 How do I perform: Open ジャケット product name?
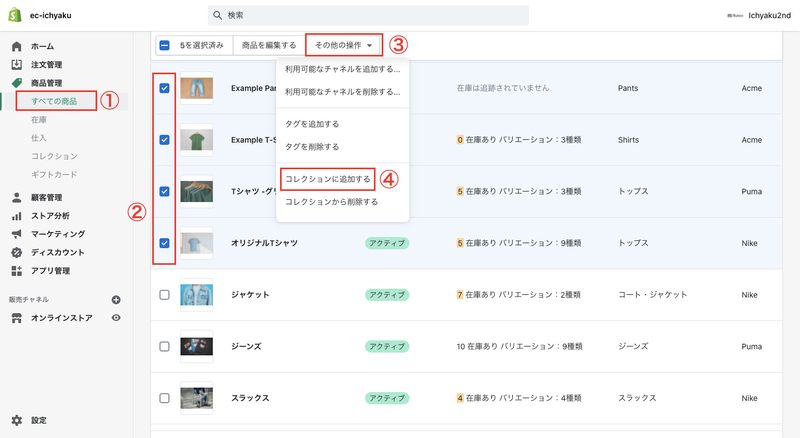(x=250, y=295)
